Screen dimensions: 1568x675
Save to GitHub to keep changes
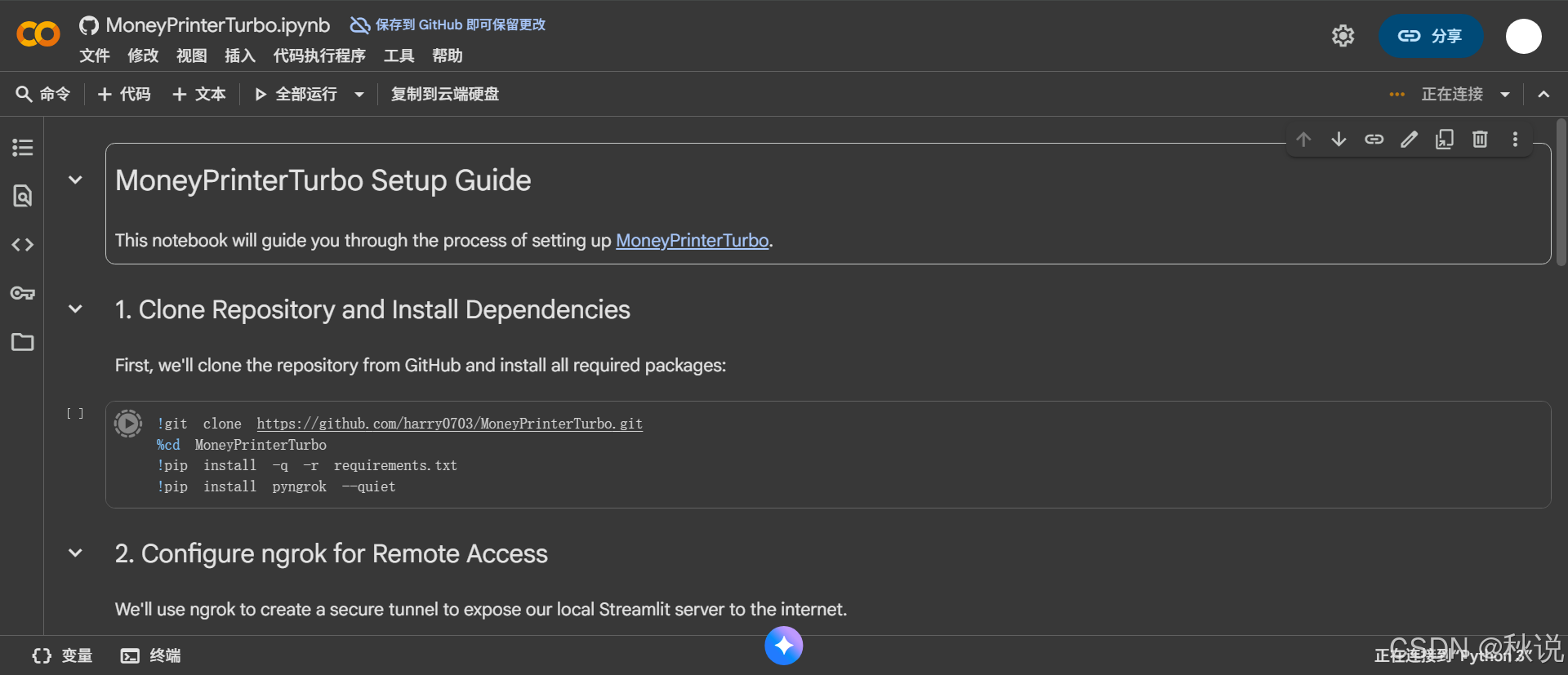(448, 25)
